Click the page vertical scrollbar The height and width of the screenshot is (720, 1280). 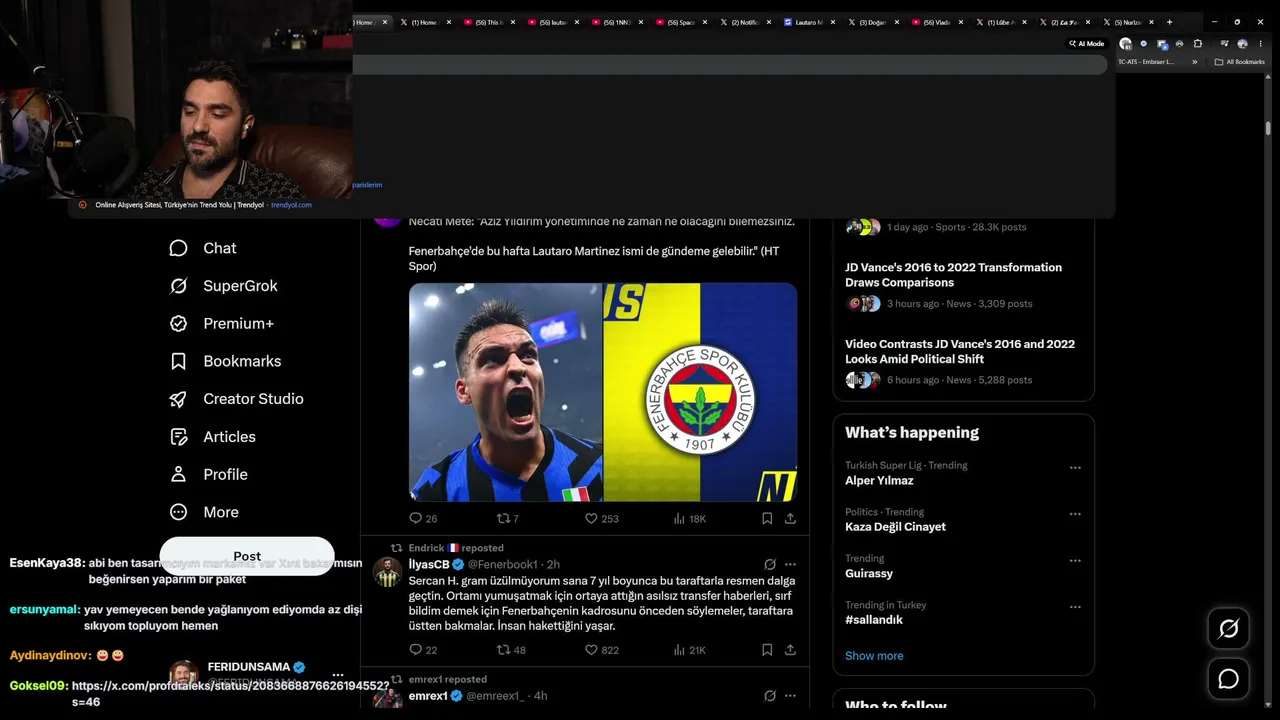1268,130
